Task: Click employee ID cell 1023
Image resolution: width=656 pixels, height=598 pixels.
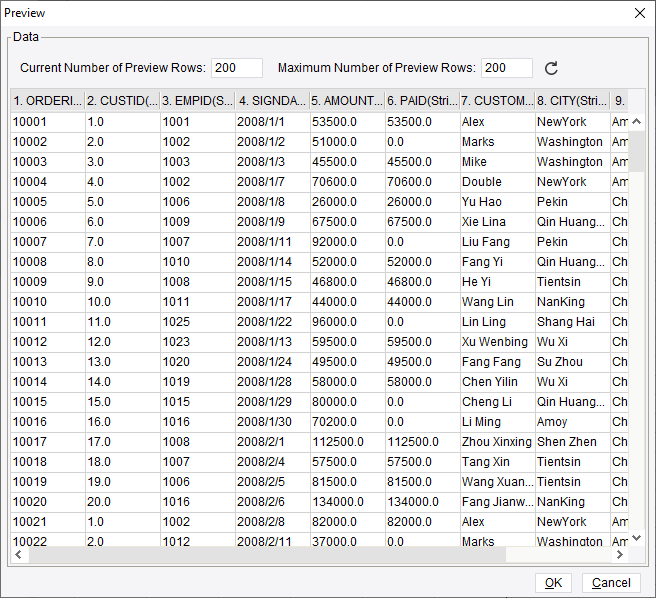Action: 197,342
